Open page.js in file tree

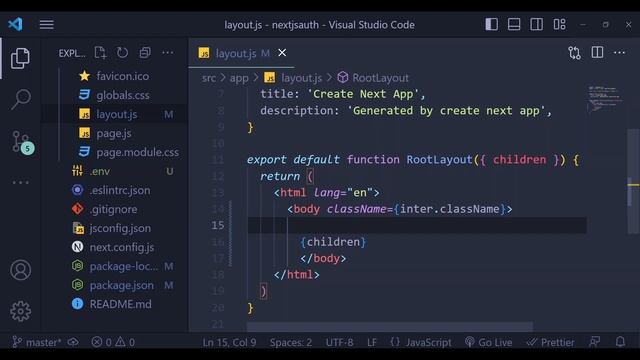click(114, 133)
